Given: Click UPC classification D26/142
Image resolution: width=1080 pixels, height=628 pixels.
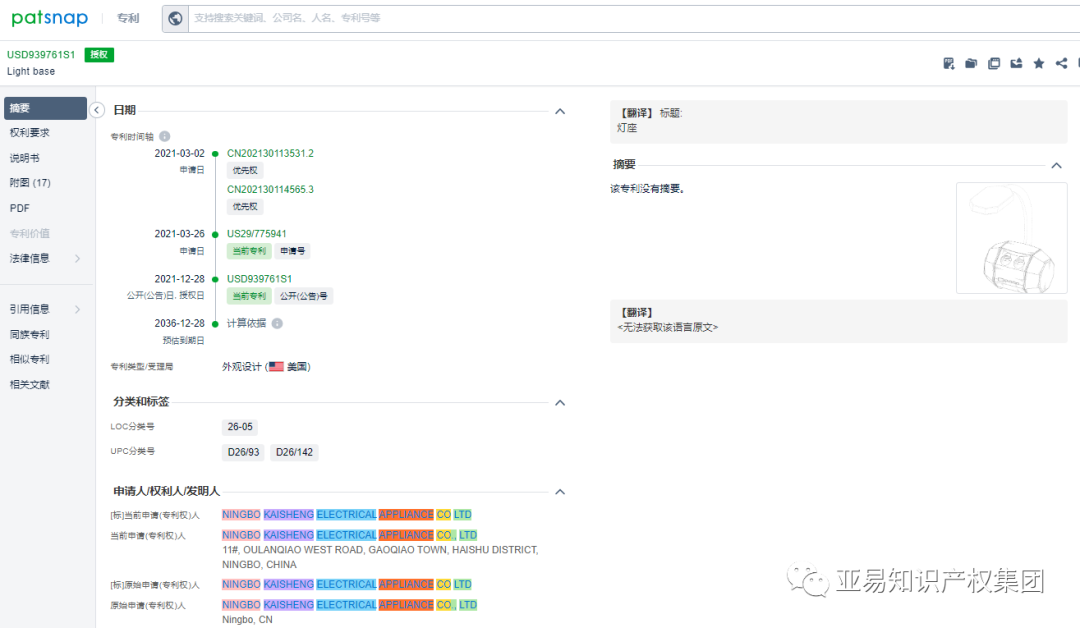Looking at the screenshot, I should pos(294,452).
